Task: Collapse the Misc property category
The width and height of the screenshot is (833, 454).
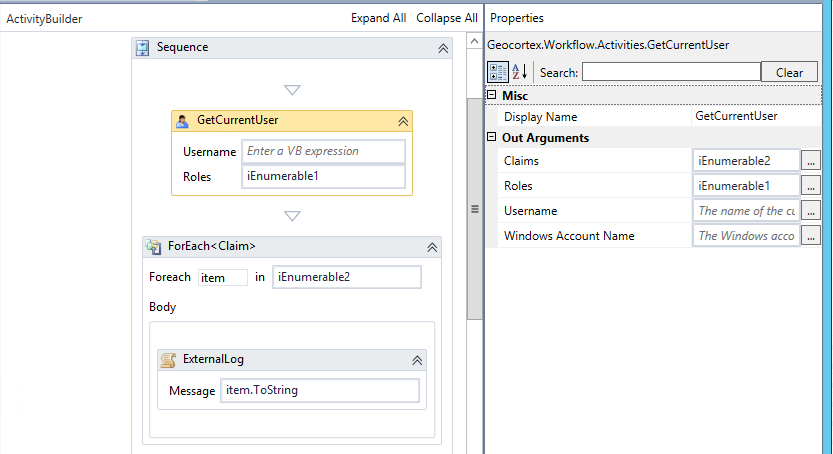Action: click(492, 95)
